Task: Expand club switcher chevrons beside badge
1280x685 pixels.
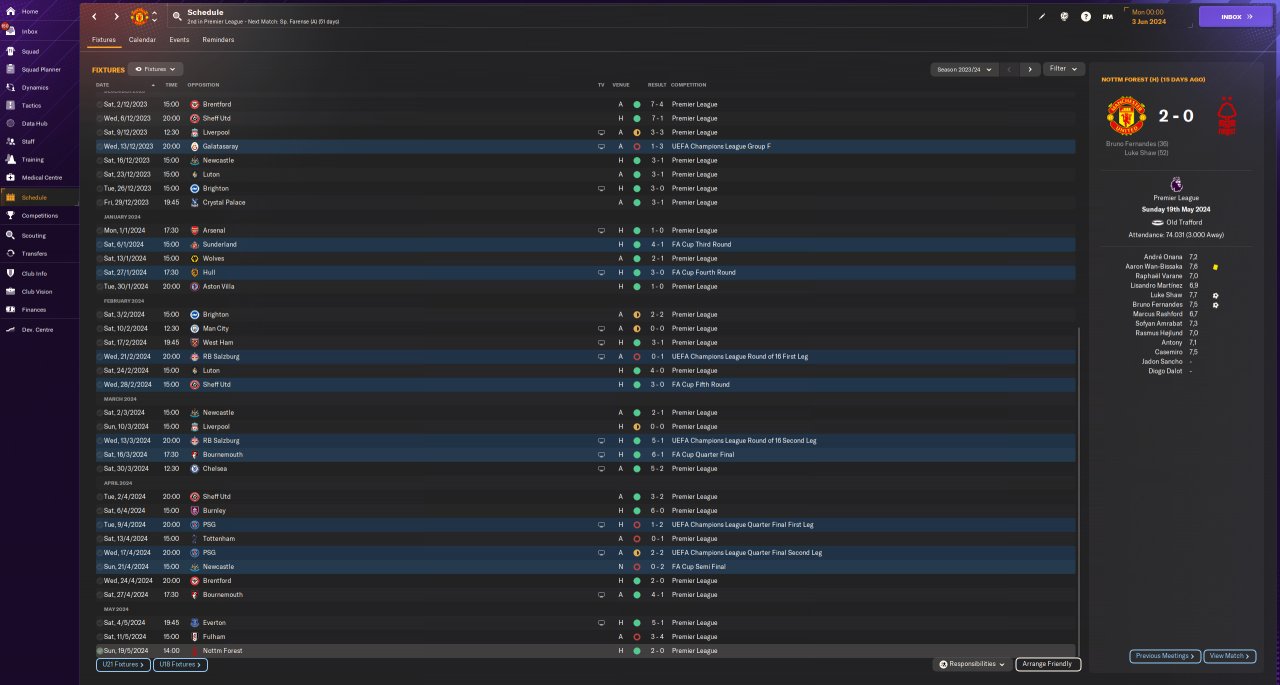Action: click(x=154, y=17)
